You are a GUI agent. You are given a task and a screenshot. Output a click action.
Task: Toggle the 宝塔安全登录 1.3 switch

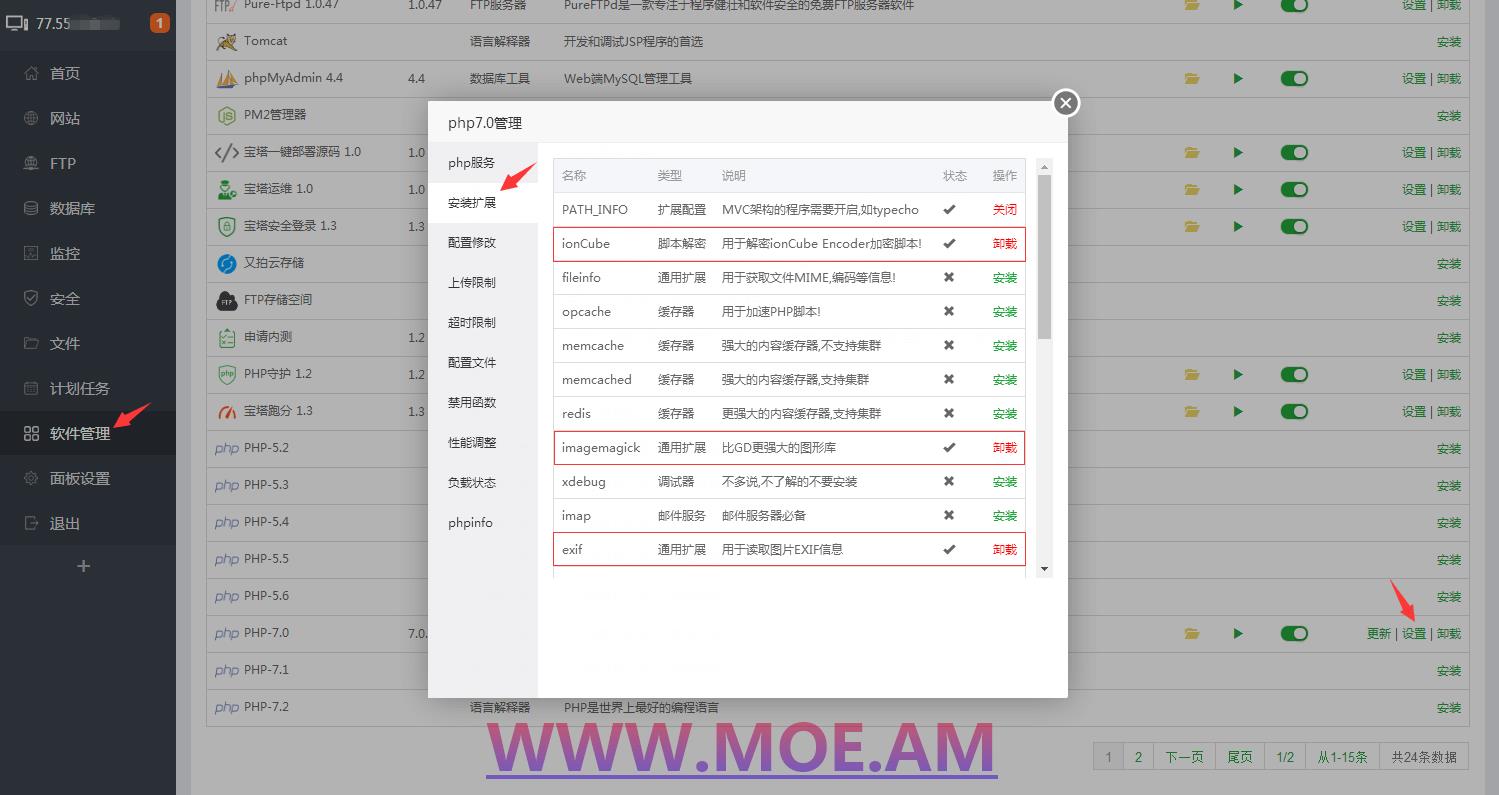click(1294, 226)
